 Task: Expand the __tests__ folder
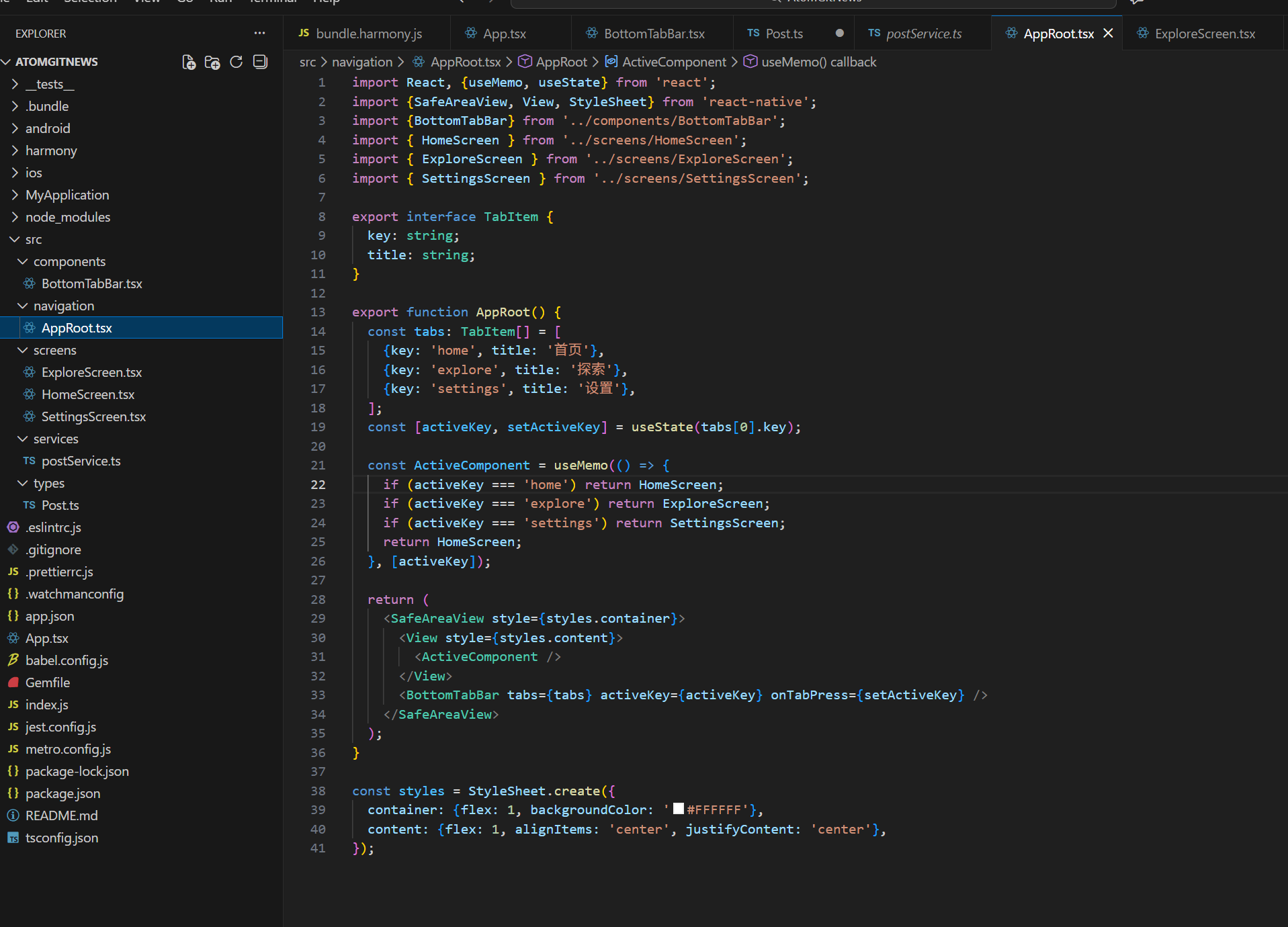(15, 84)
